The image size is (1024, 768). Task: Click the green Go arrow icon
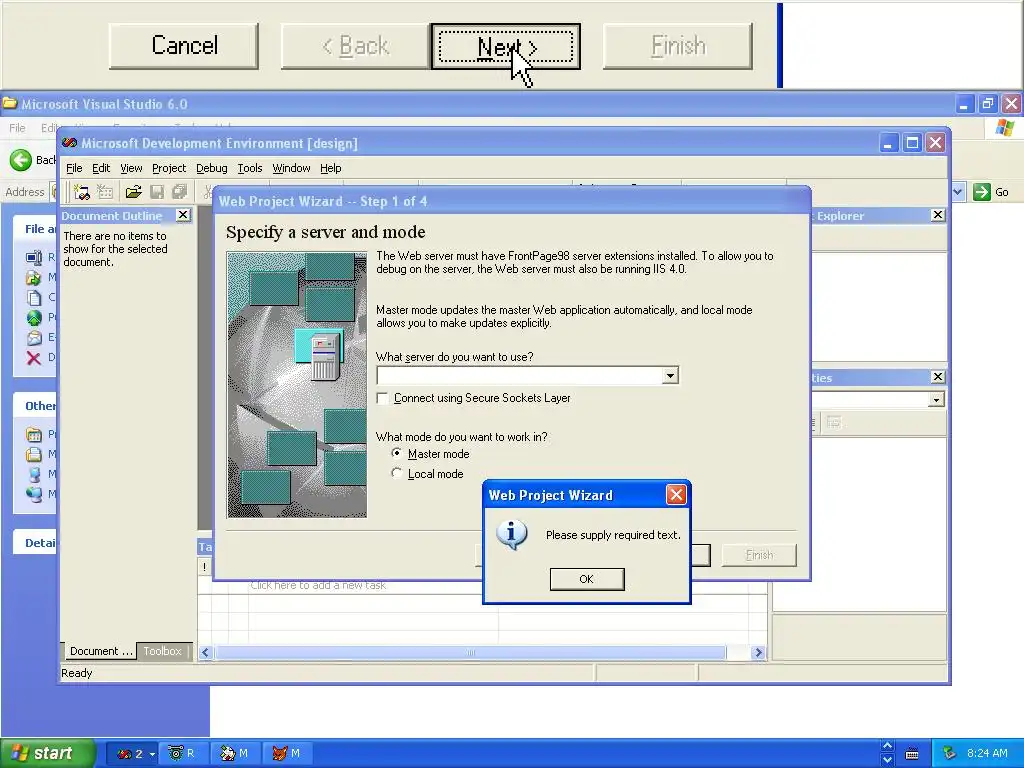coord(982,192)
